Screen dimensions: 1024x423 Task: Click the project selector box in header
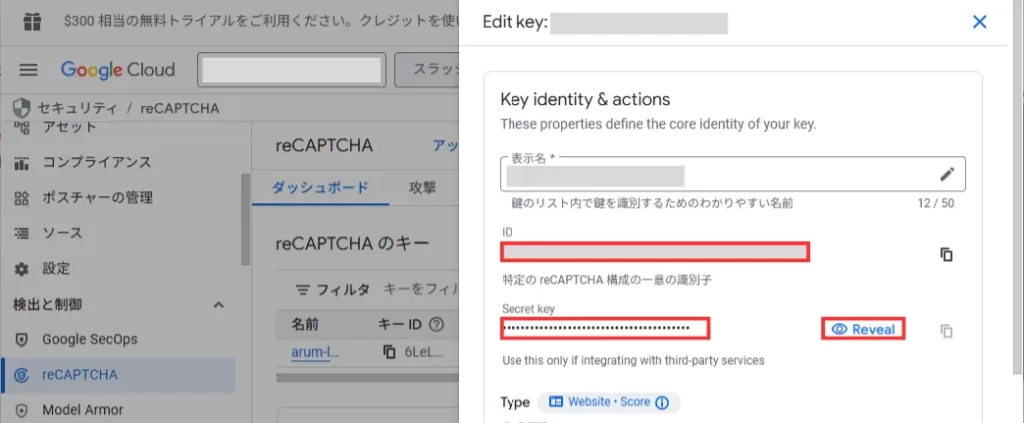coord(292,70)
